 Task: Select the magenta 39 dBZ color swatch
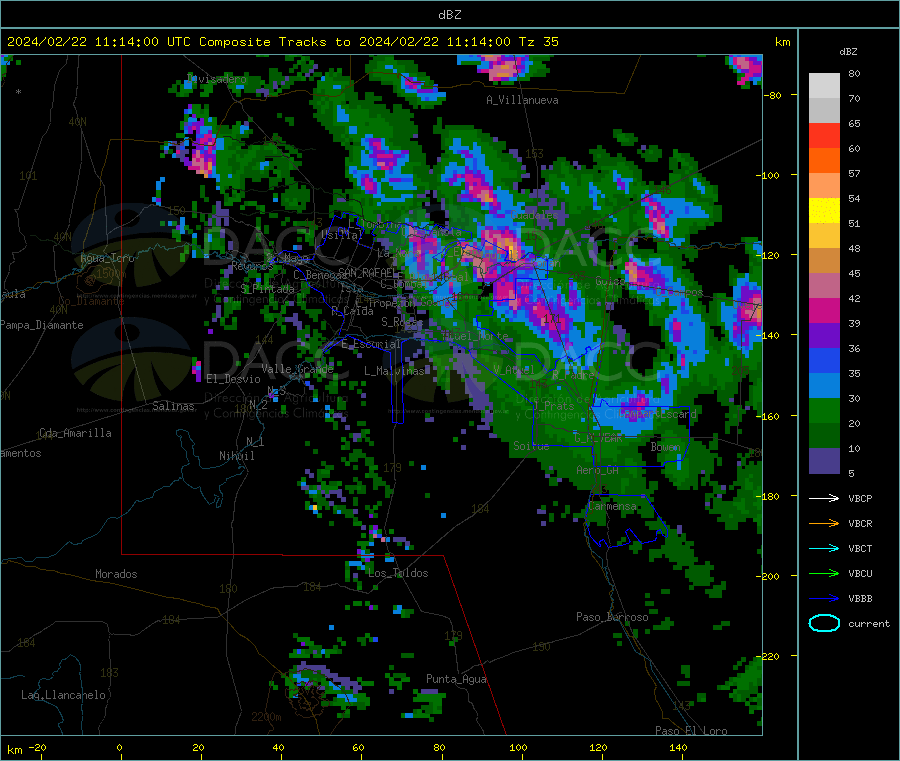(x=824, y=310)
